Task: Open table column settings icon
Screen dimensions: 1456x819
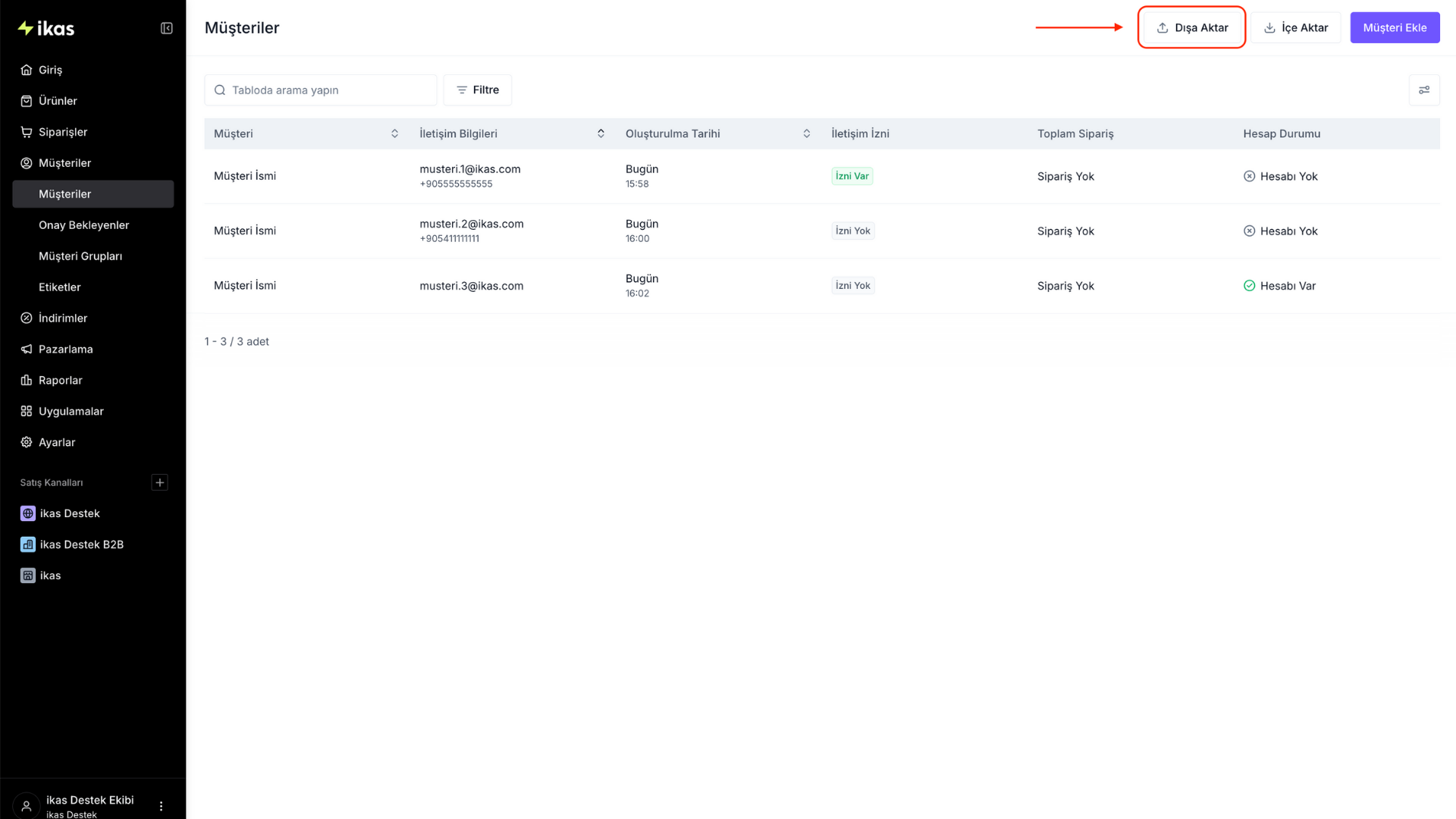Action: [x=1424, y=90]
